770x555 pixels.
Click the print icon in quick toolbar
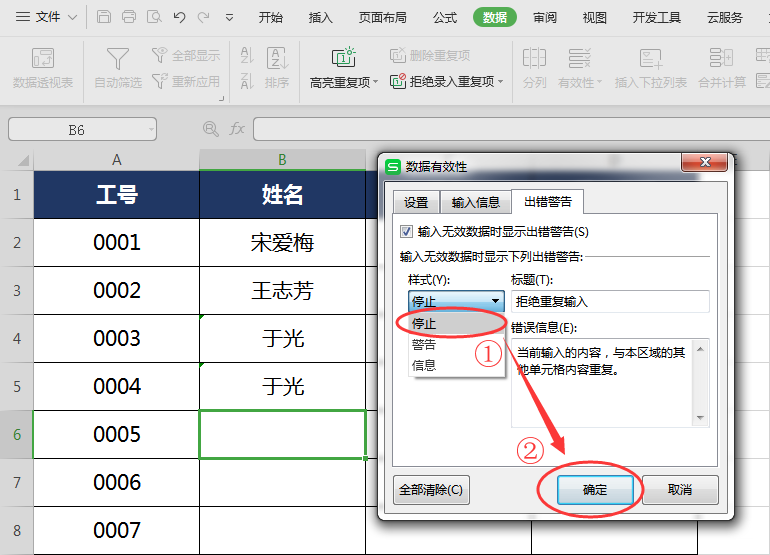tap(129, 17)
